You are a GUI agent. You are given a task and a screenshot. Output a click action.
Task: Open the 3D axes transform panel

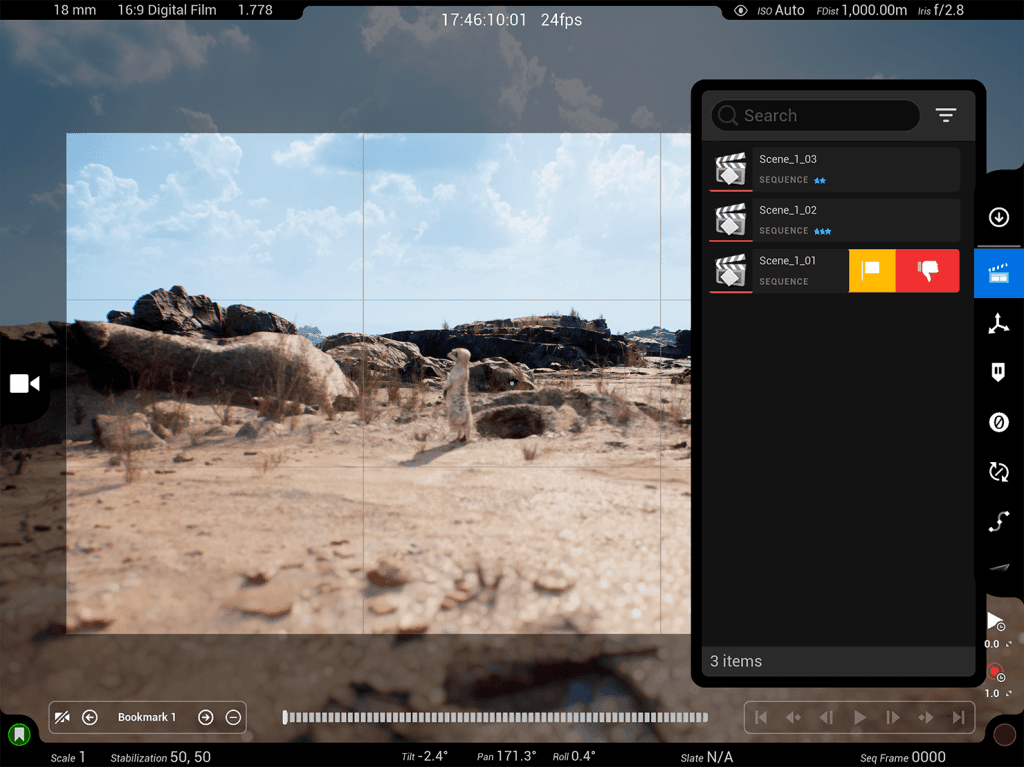point(998,323)
